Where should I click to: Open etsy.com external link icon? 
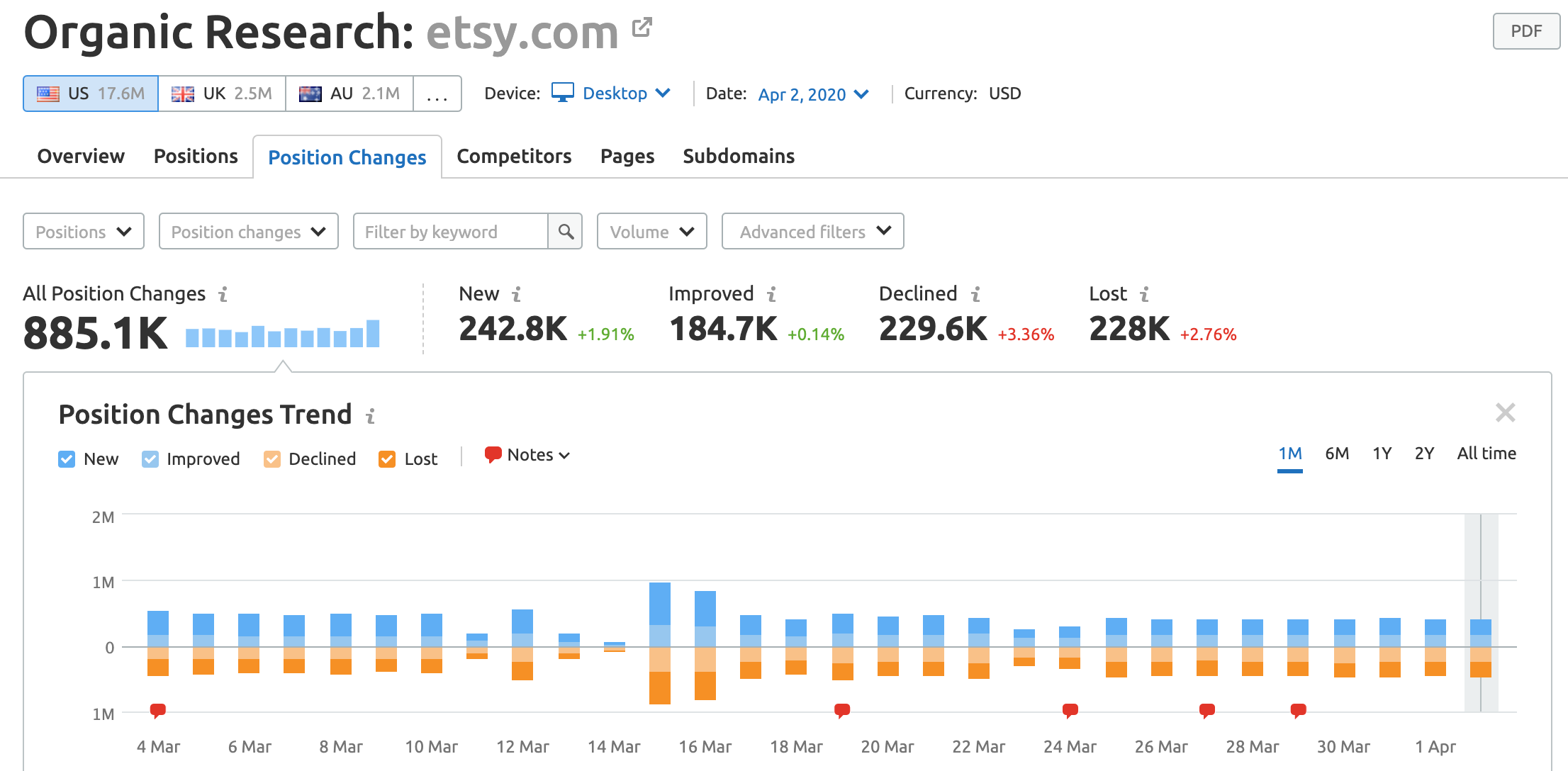(x=642, y=28)
